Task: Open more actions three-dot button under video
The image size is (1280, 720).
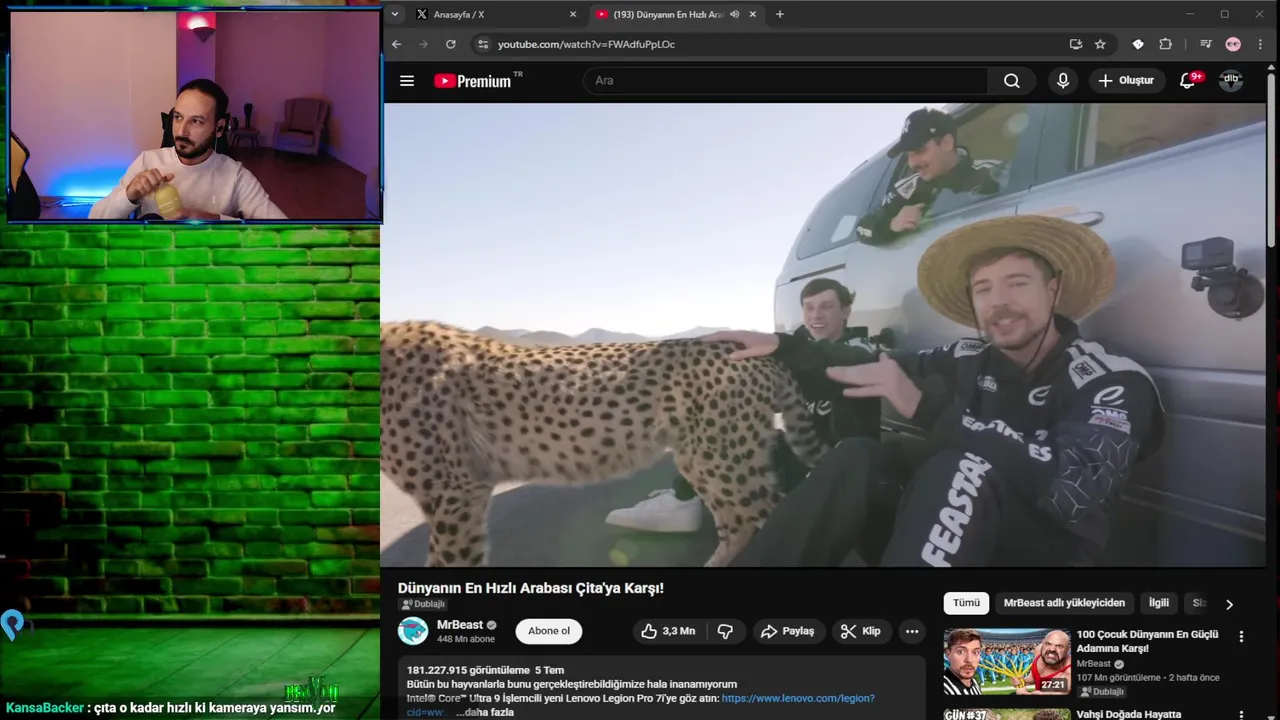Action: (911, 631)
